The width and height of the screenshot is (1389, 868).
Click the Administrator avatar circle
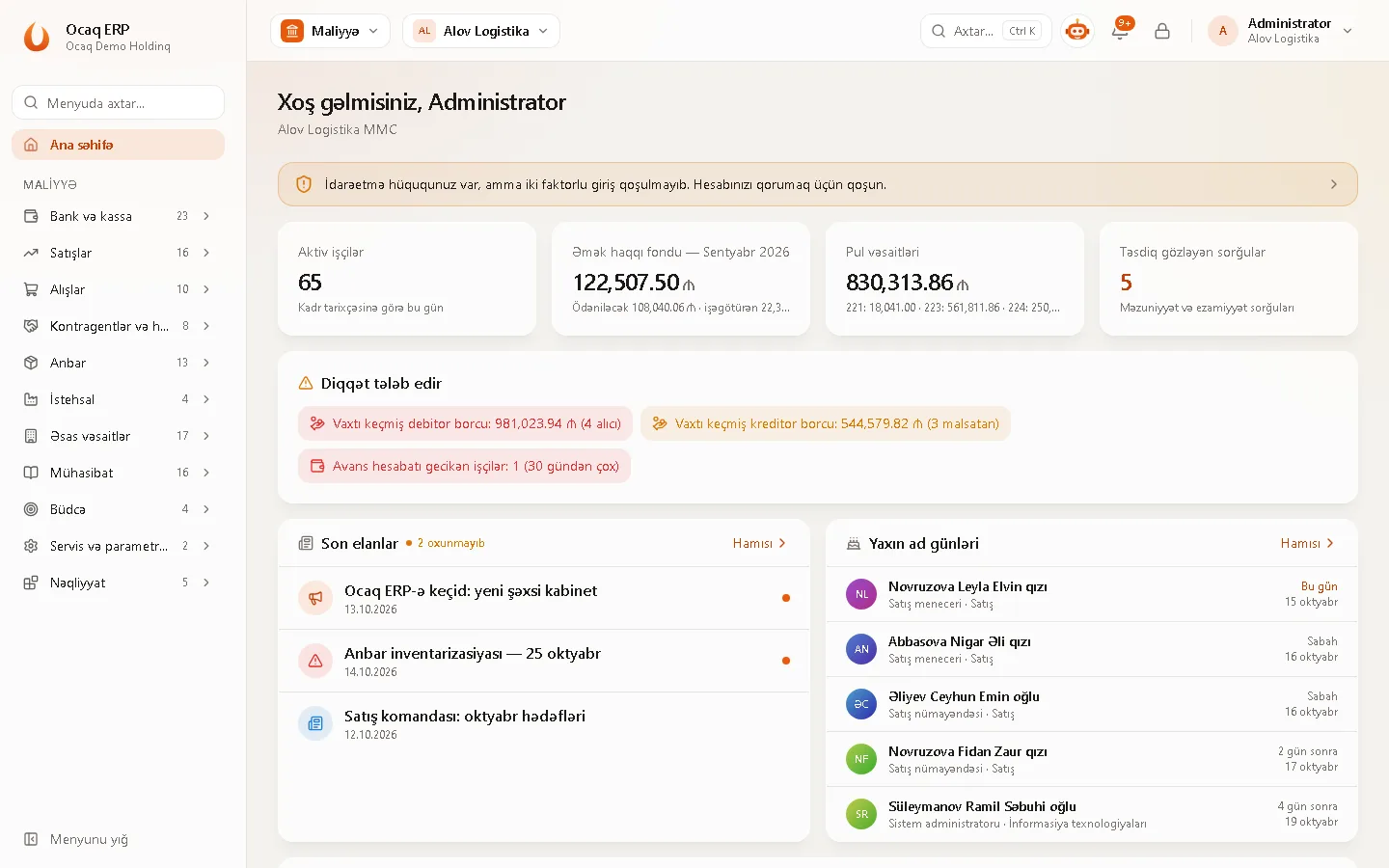(1223, 31)
